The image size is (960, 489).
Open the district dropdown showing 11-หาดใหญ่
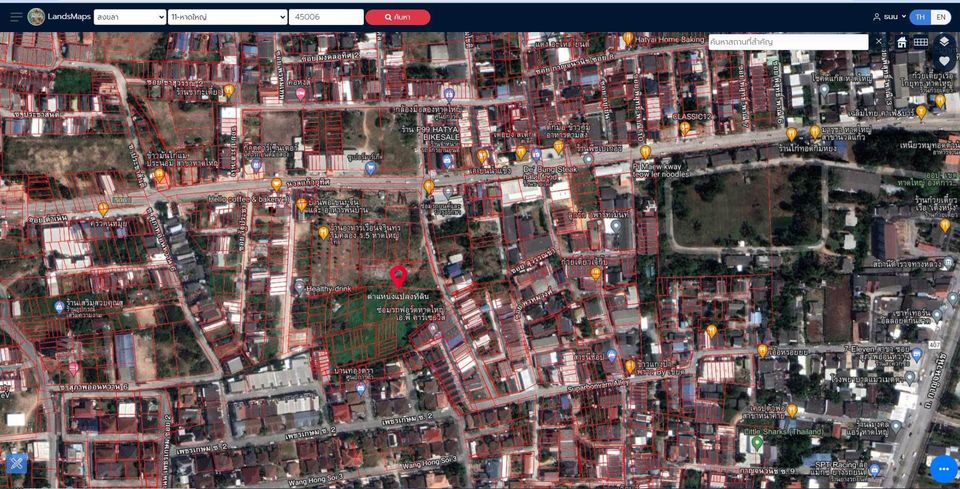tap(228, 17)
